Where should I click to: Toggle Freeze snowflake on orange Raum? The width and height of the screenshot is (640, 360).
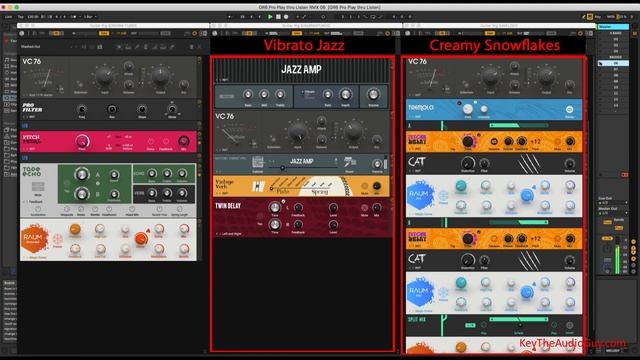[58, 239]
